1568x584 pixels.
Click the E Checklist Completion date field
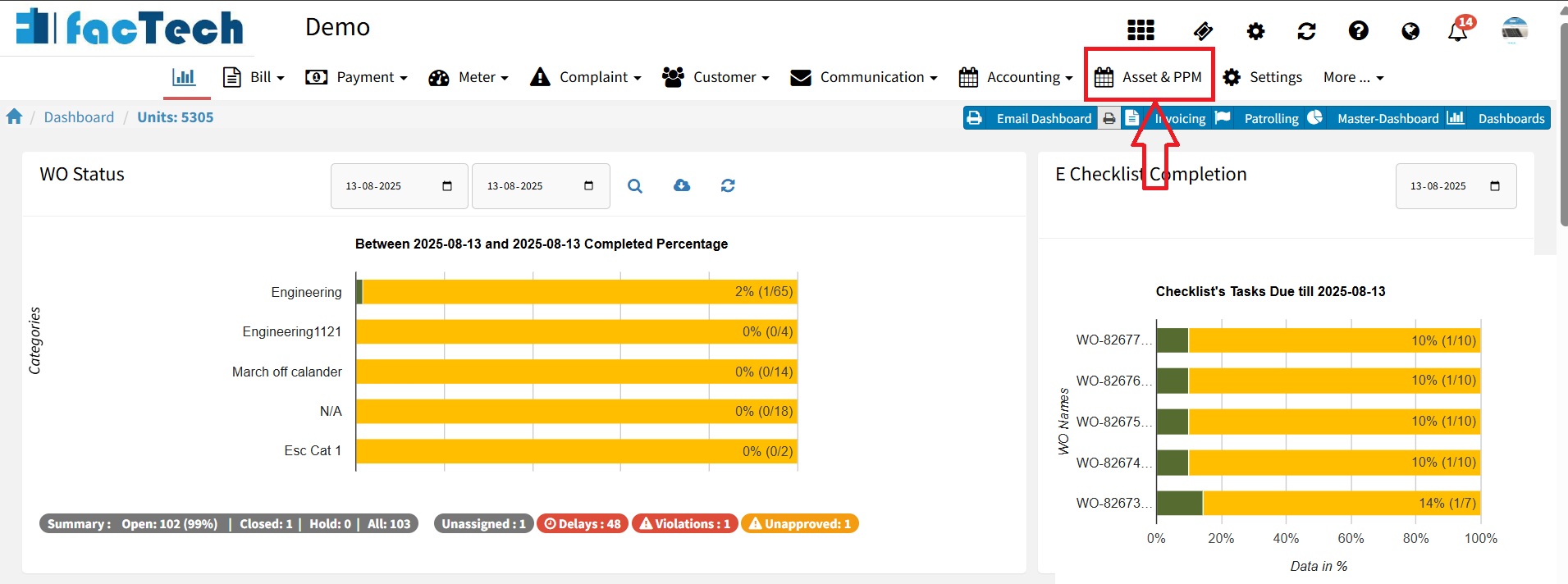tap(1455, 186)
